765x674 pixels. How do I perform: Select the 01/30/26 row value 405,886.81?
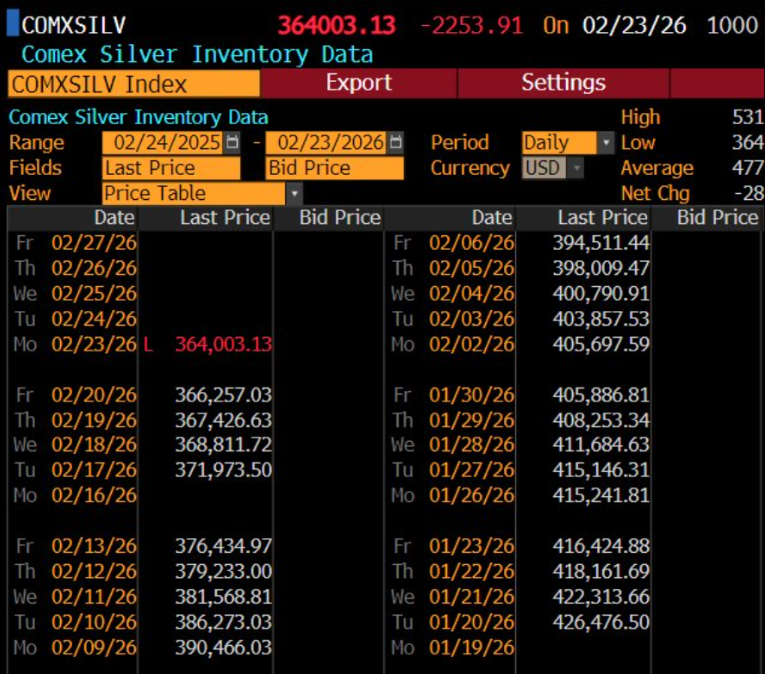point(601,395)
